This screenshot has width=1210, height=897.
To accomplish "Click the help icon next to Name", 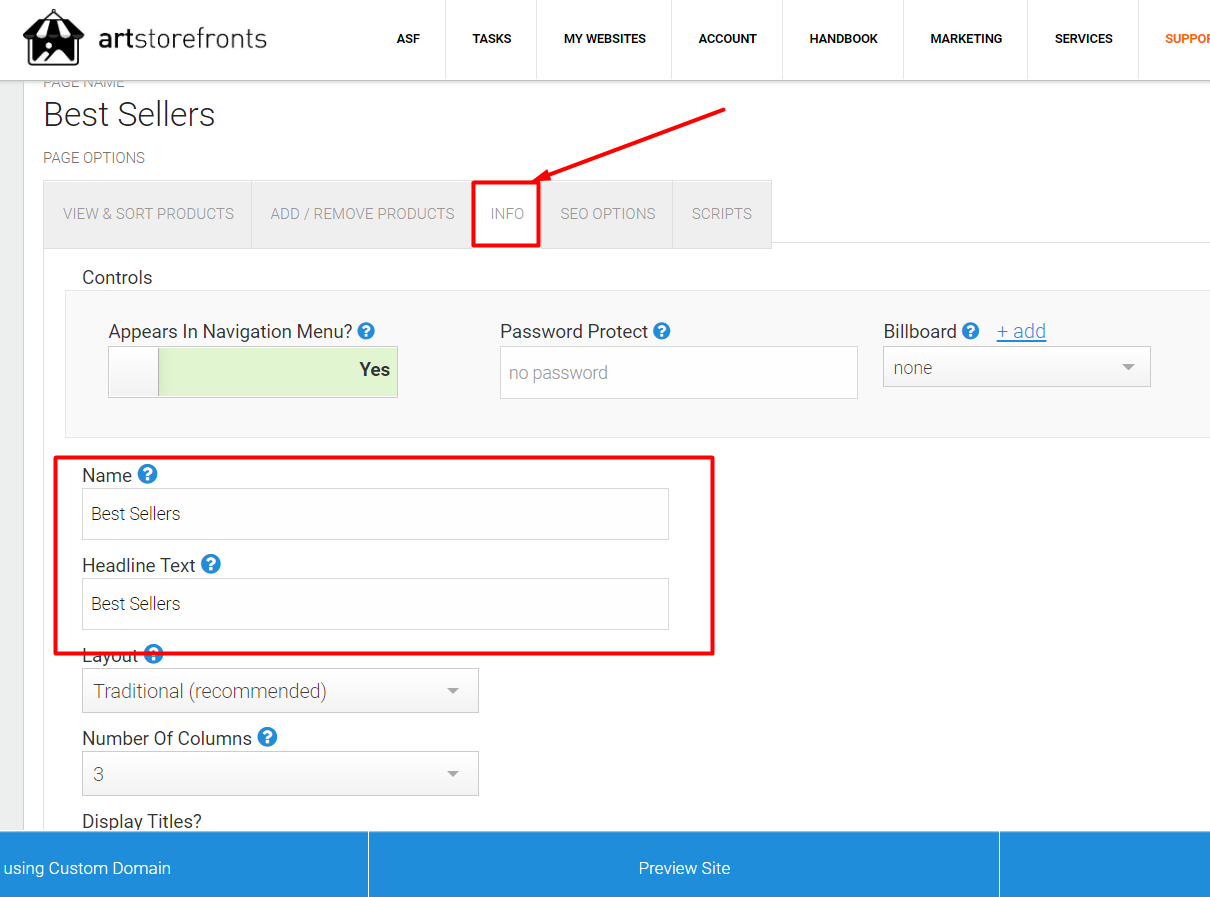I will click(x=147, y=474).
